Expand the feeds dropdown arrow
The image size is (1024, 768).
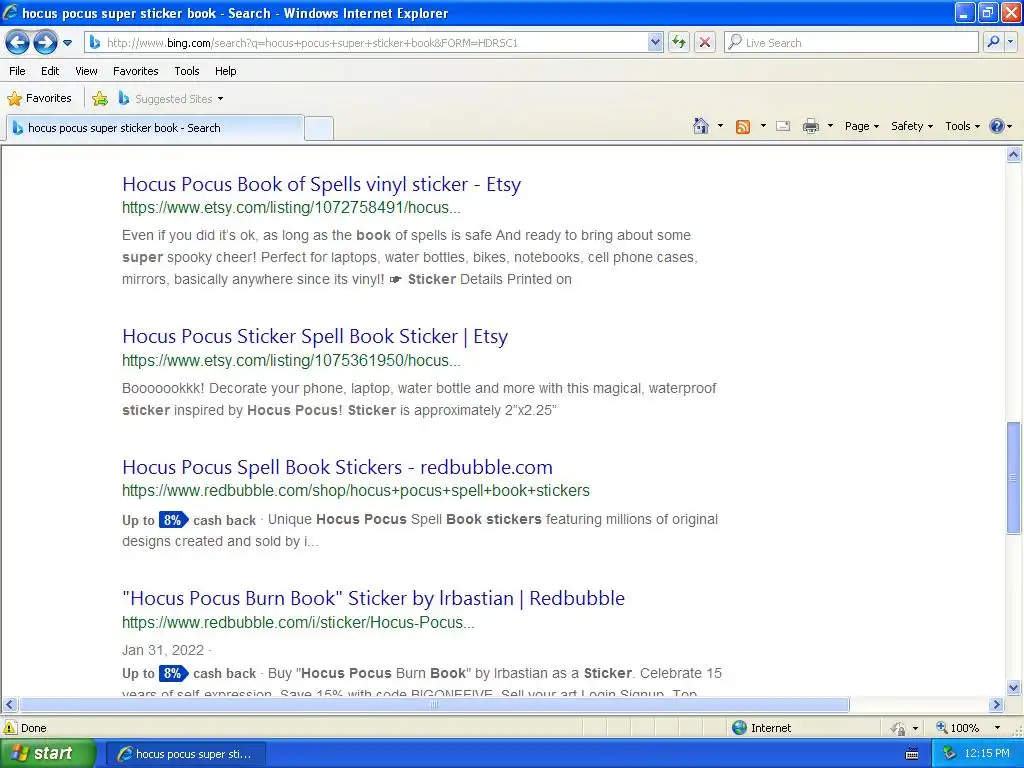[x=763, y=126]
